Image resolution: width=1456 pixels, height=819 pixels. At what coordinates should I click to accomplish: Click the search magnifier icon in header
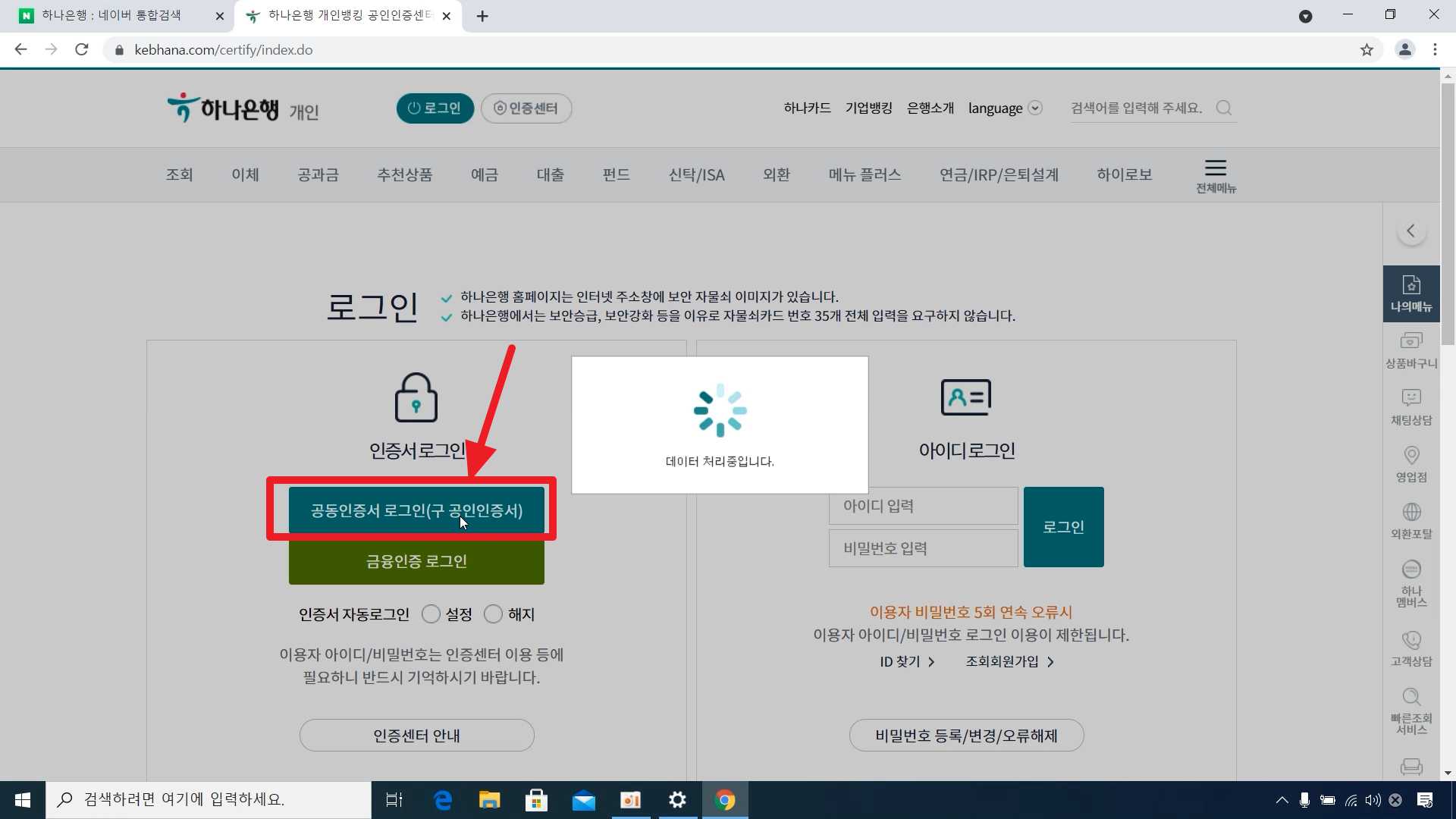coord(1224,108)
